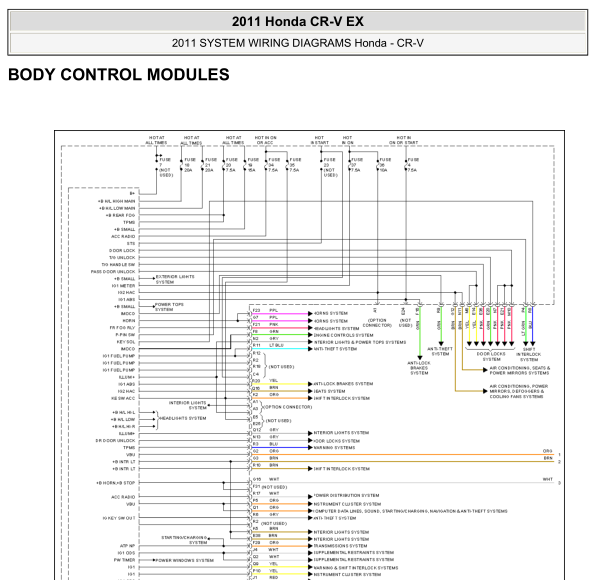Click the 'KEY SOL' terminal label
The image size is (606, 580).
(x=126, y=342)
